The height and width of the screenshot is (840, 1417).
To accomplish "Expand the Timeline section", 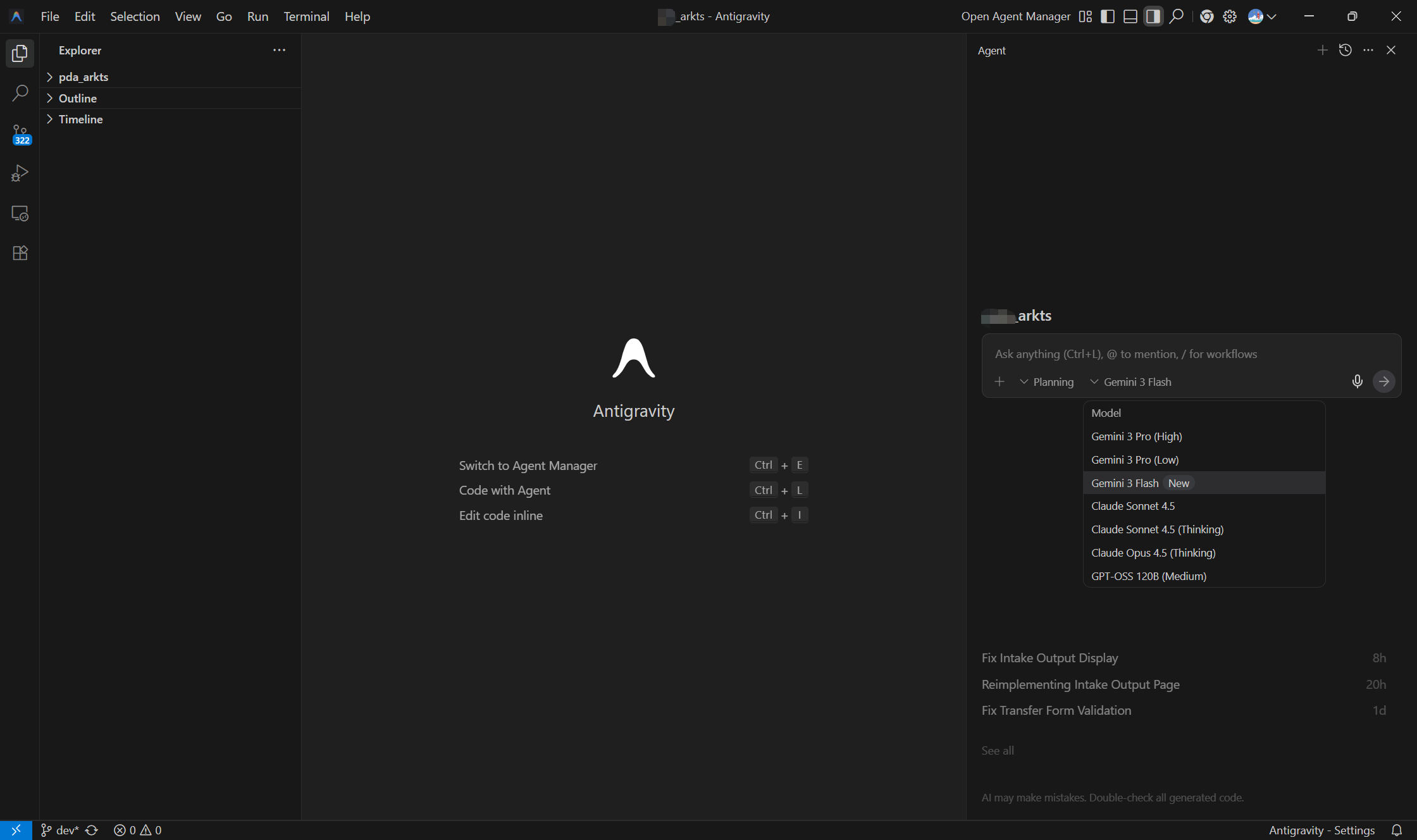I will pyautogui.click(x=80, y=119).
